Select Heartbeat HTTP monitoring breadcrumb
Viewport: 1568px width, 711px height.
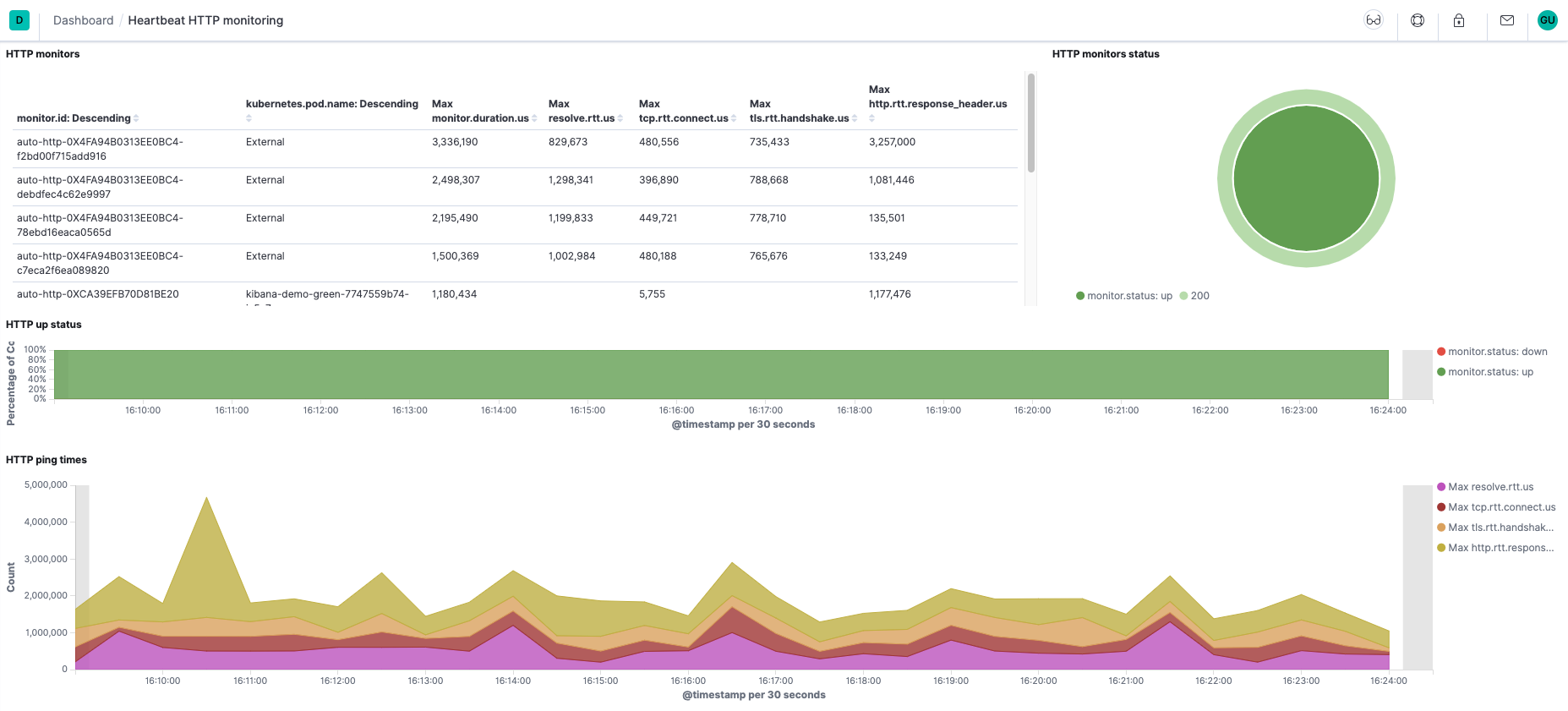(x=205, y=20)
